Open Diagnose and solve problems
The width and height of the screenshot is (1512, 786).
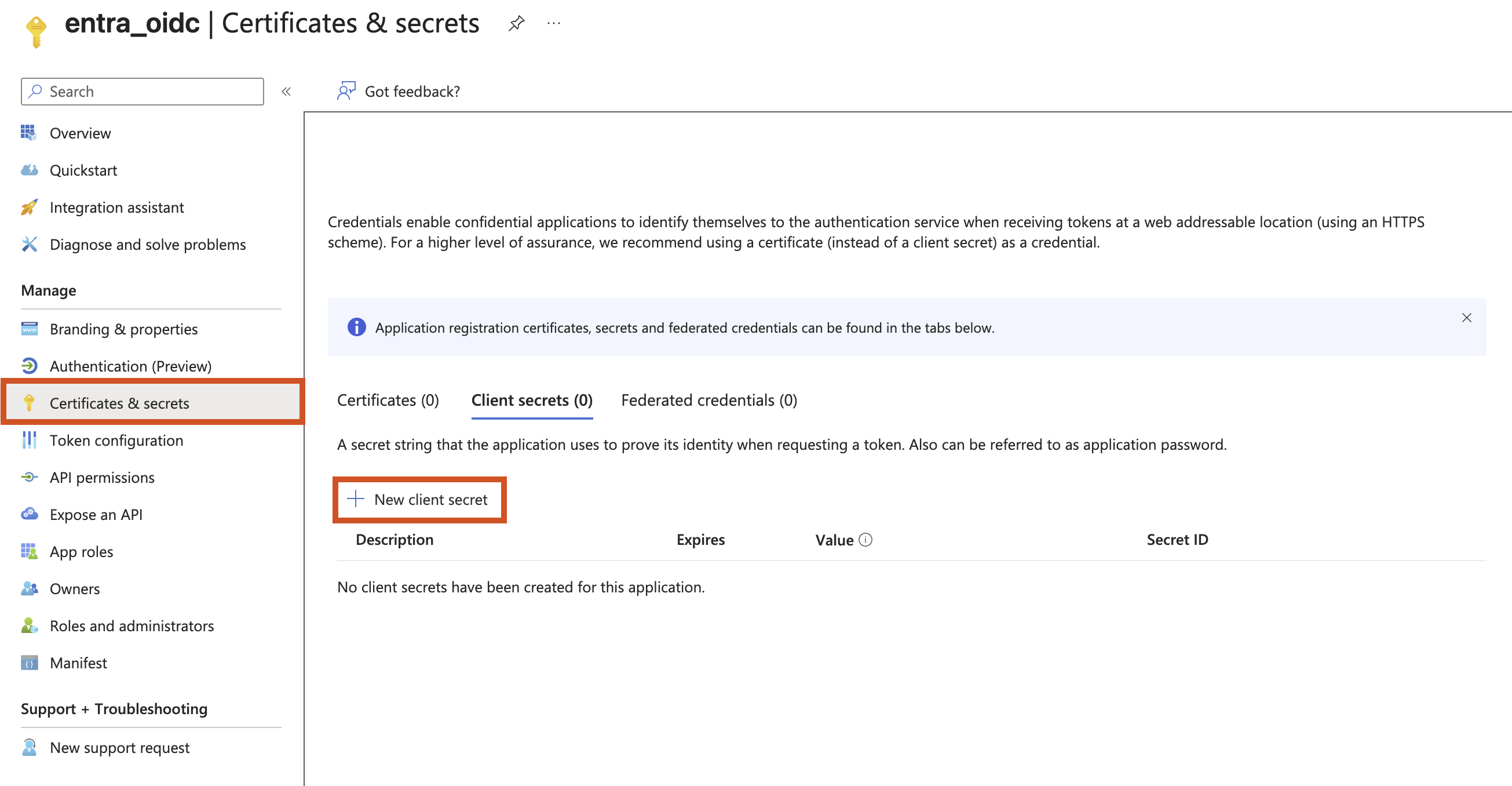[148, 245]
